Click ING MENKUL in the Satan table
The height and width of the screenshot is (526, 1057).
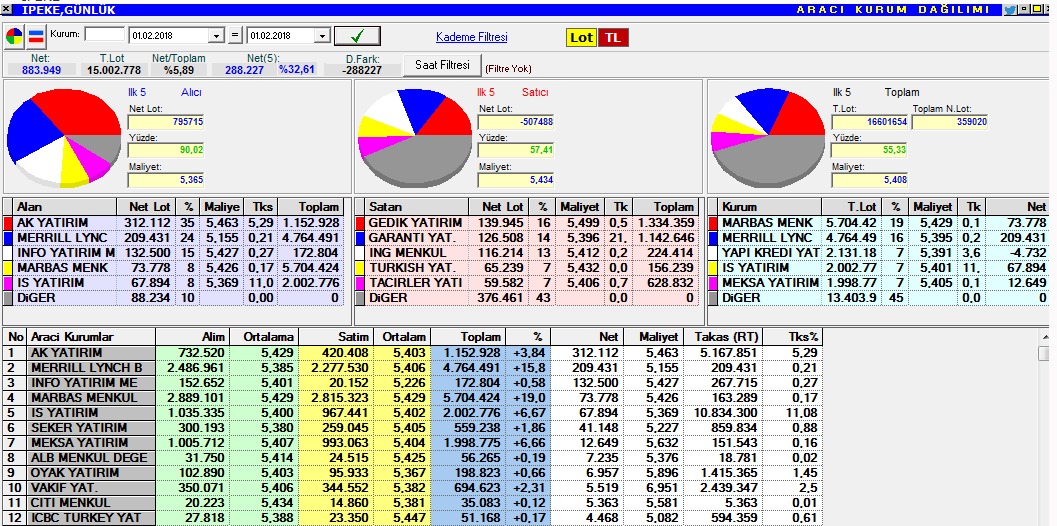tap(408, 252)
